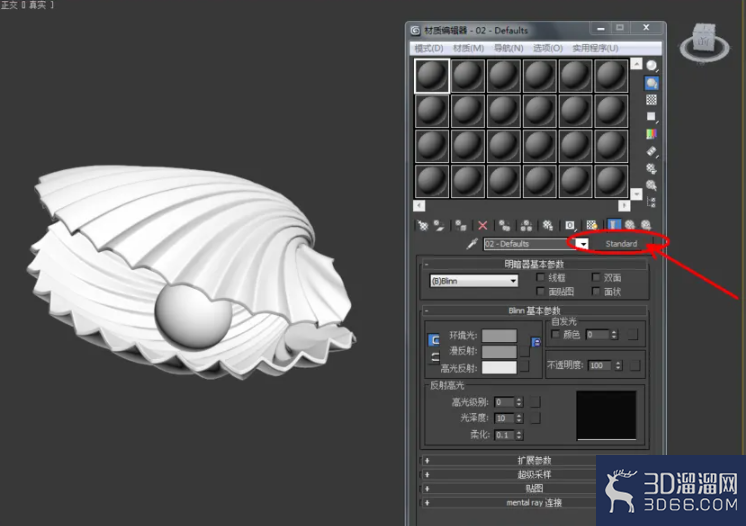The height and width of the screenshot is (526, 746).
Task: Toggle the Show End Result icon
Action: pos(614,225)
